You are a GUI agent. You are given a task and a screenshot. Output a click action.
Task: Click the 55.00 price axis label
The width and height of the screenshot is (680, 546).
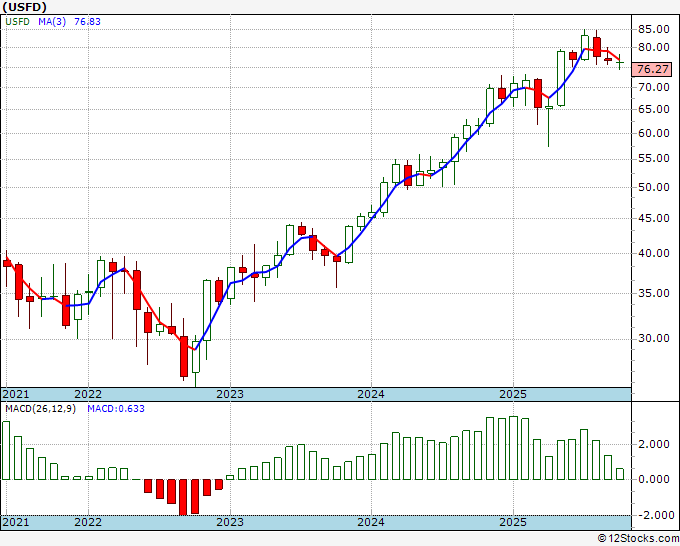tap(654, 159)
